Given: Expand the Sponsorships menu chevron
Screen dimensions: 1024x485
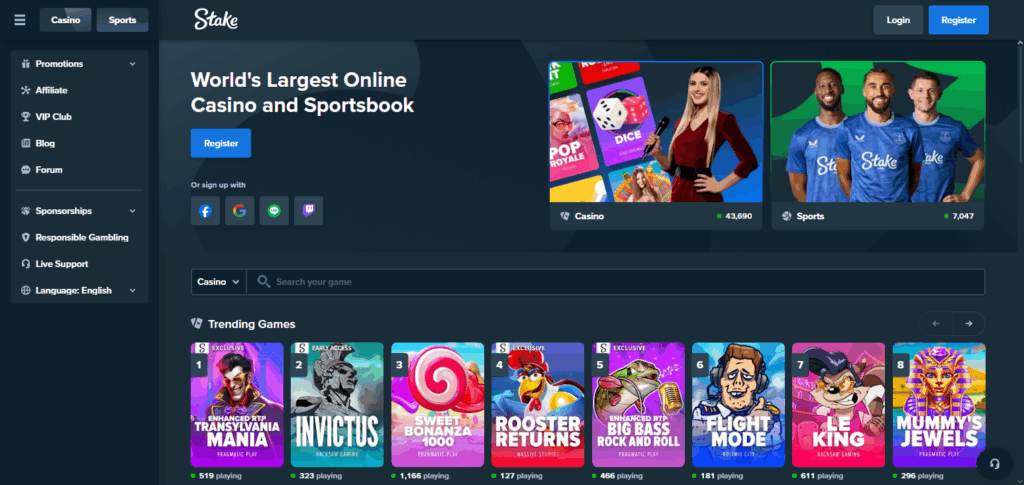Looking at the screenshot, I should [x=133, y=211].
